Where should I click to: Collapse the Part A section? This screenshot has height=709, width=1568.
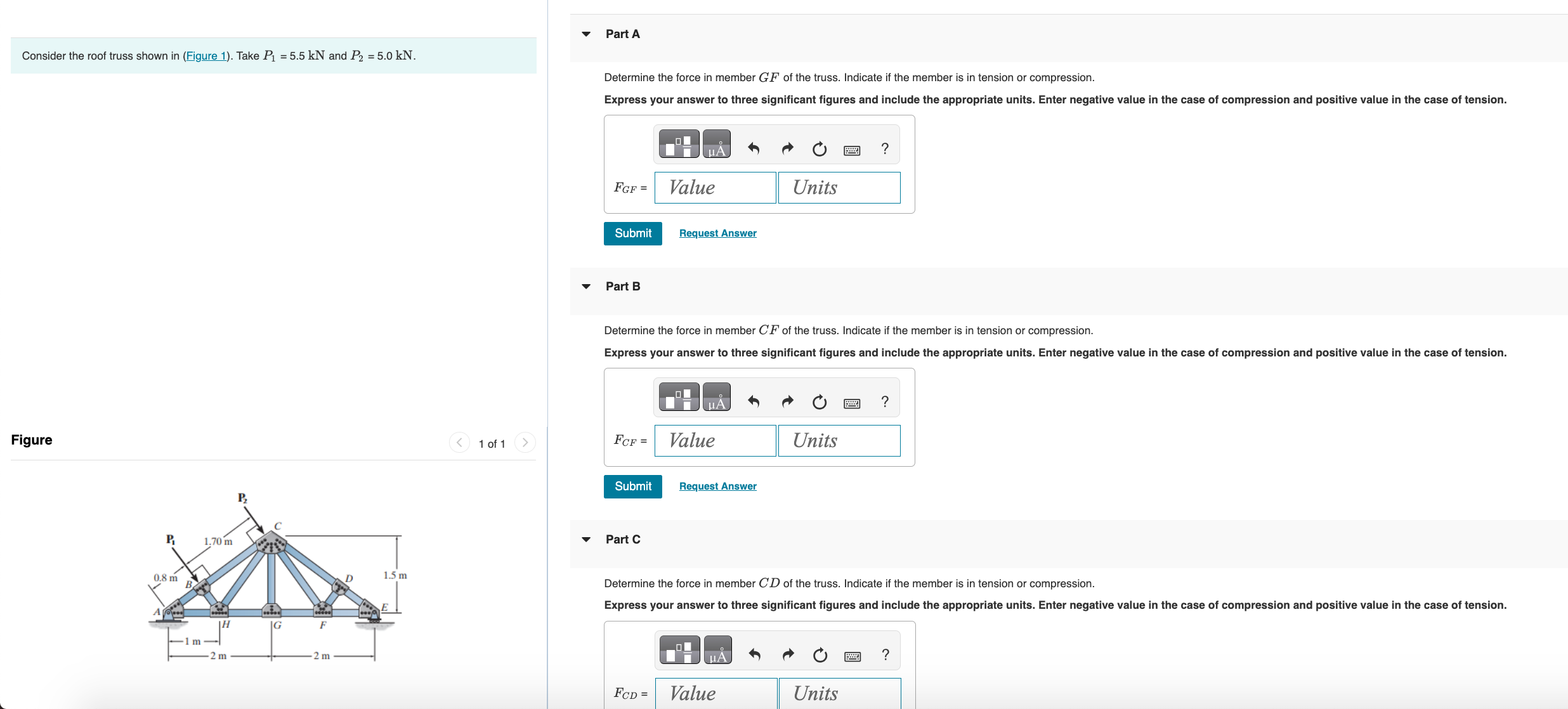[x=586, y=34]
